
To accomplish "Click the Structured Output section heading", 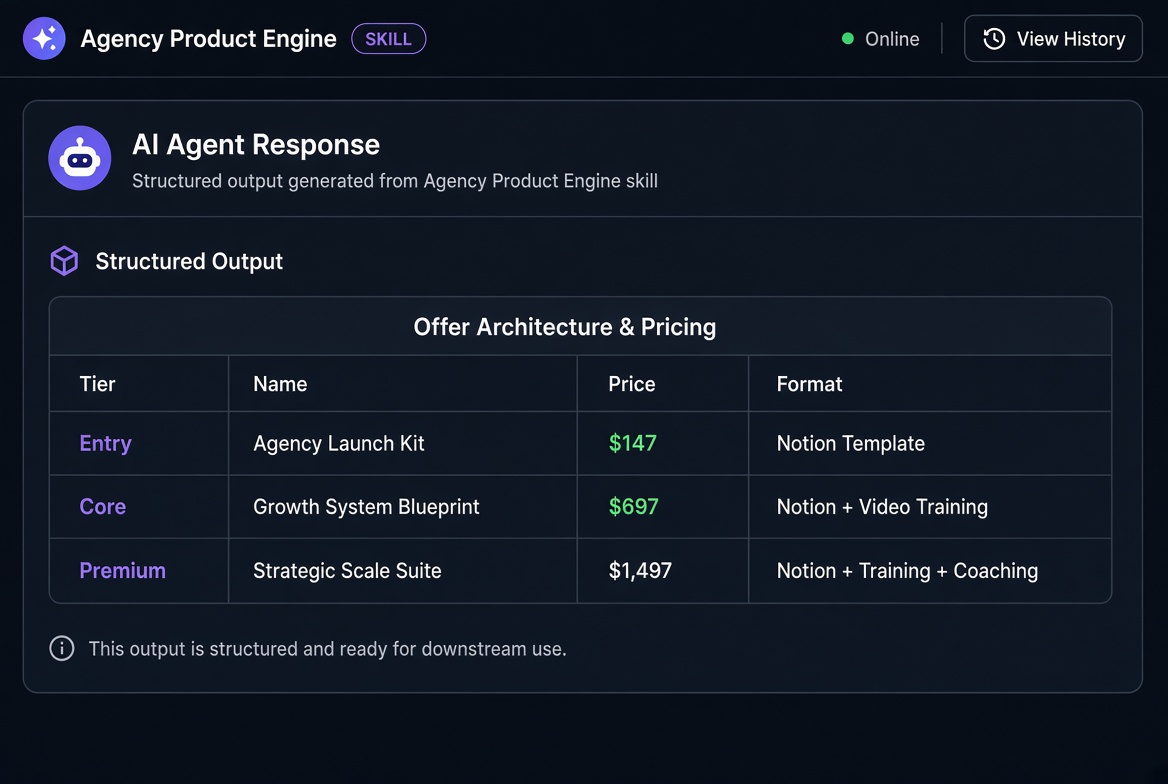I will 189,262.
